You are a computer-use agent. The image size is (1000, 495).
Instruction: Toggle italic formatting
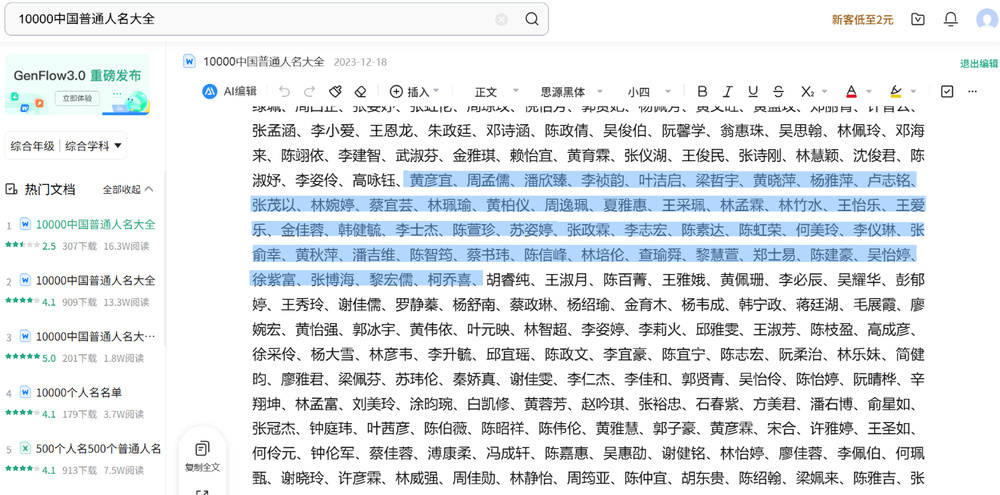coord(728,91)
